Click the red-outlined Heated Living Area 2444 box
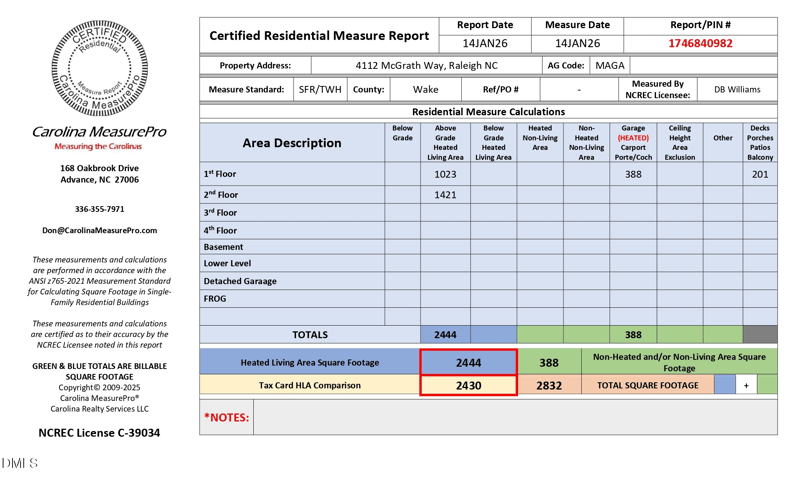The width and height of the screenshot is (800, 485). [x=468, y=363]
